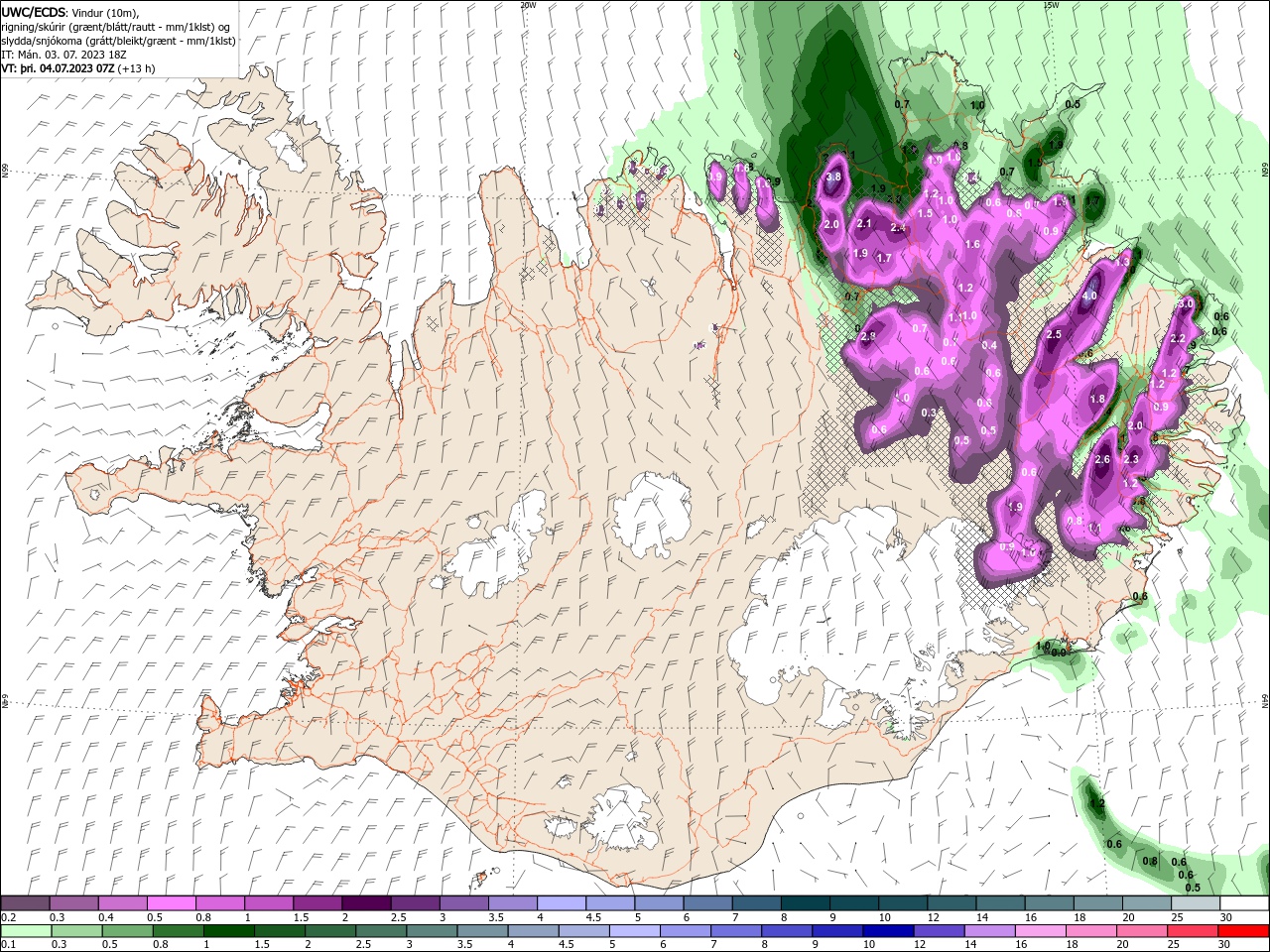Click the "IT: Mán. 03. 07. 2023 18Z" line
1270x952 pixels.
63,55
